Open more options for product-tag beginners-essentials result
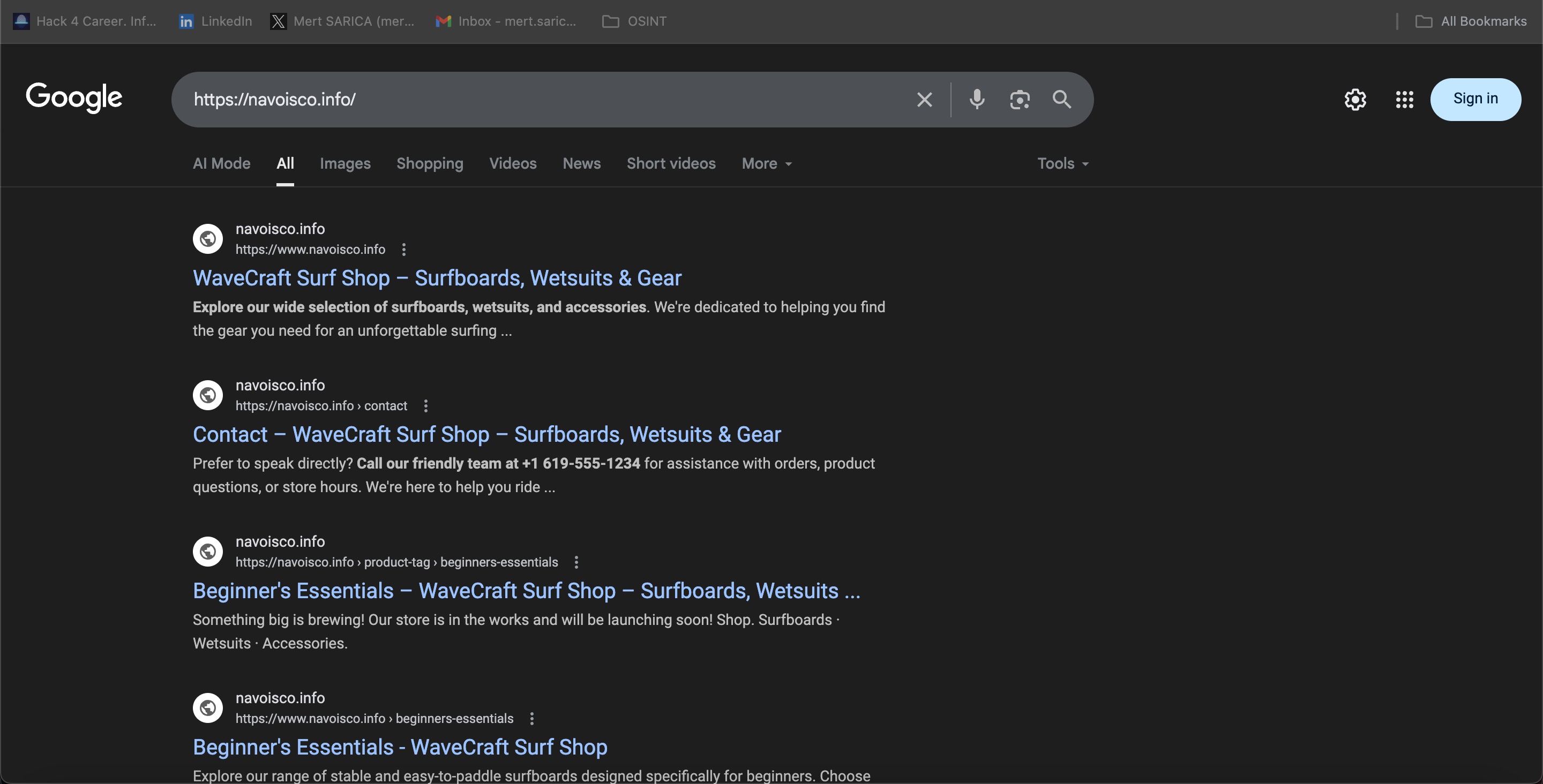The height and width of the screenshot is (784, 1543). coord(576,562)
